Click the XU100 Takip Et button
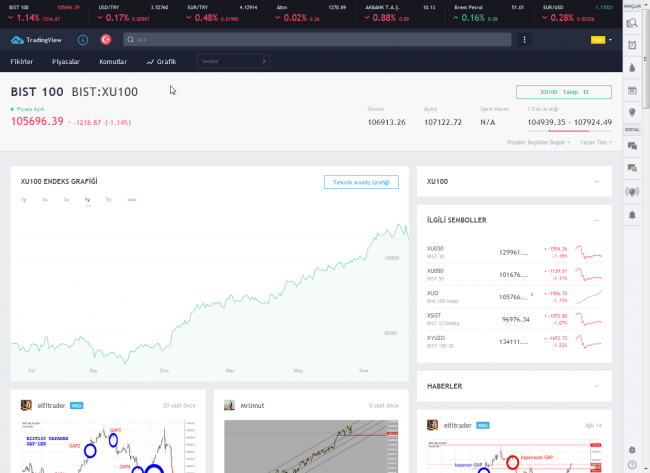 pyautogui.click(x=564, y=92)
